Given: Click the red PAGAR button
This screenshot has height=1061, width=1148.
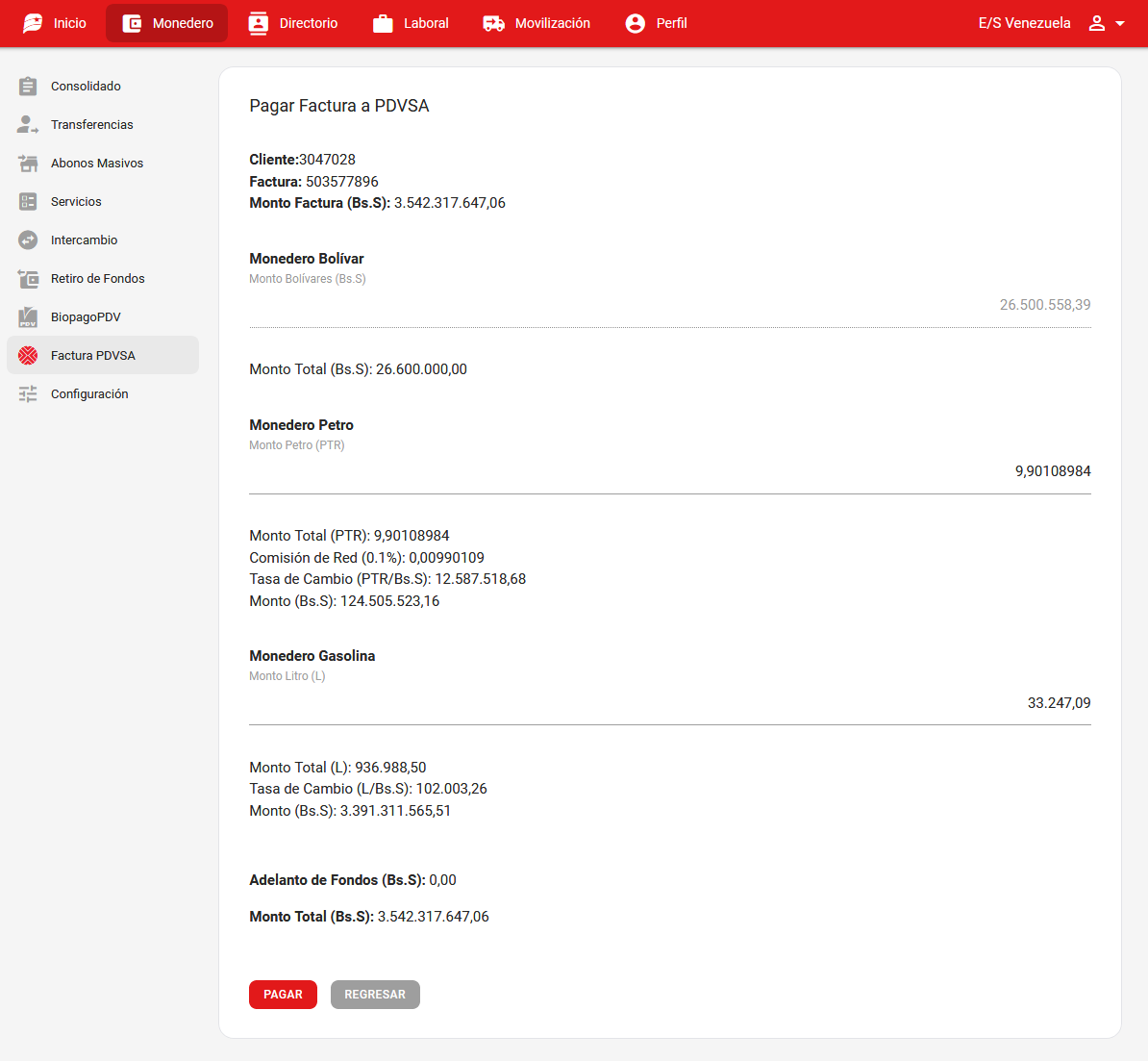Looking at the screenshot, I should (283, 995).
